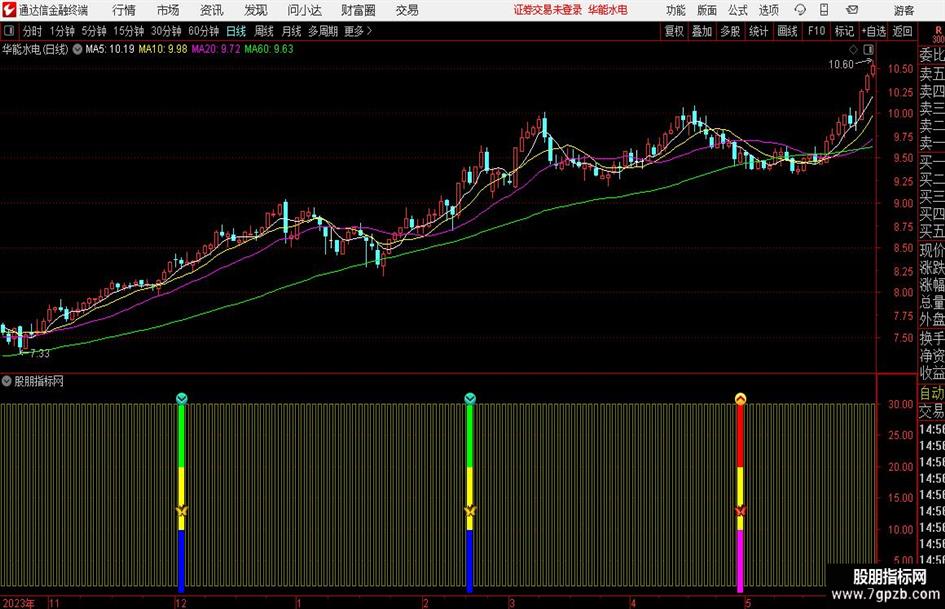Open the 资讯 menu
This screenshot has height=609, width=945.
(212, 10)
